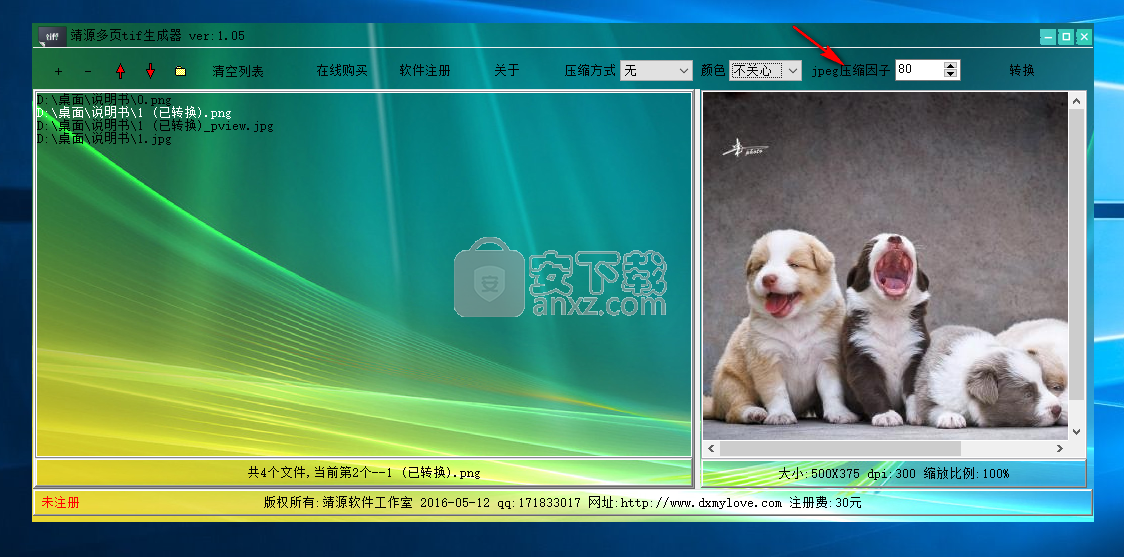
Task: Click 清空列表 to clear the list
Action: click(x=238, y=71)
